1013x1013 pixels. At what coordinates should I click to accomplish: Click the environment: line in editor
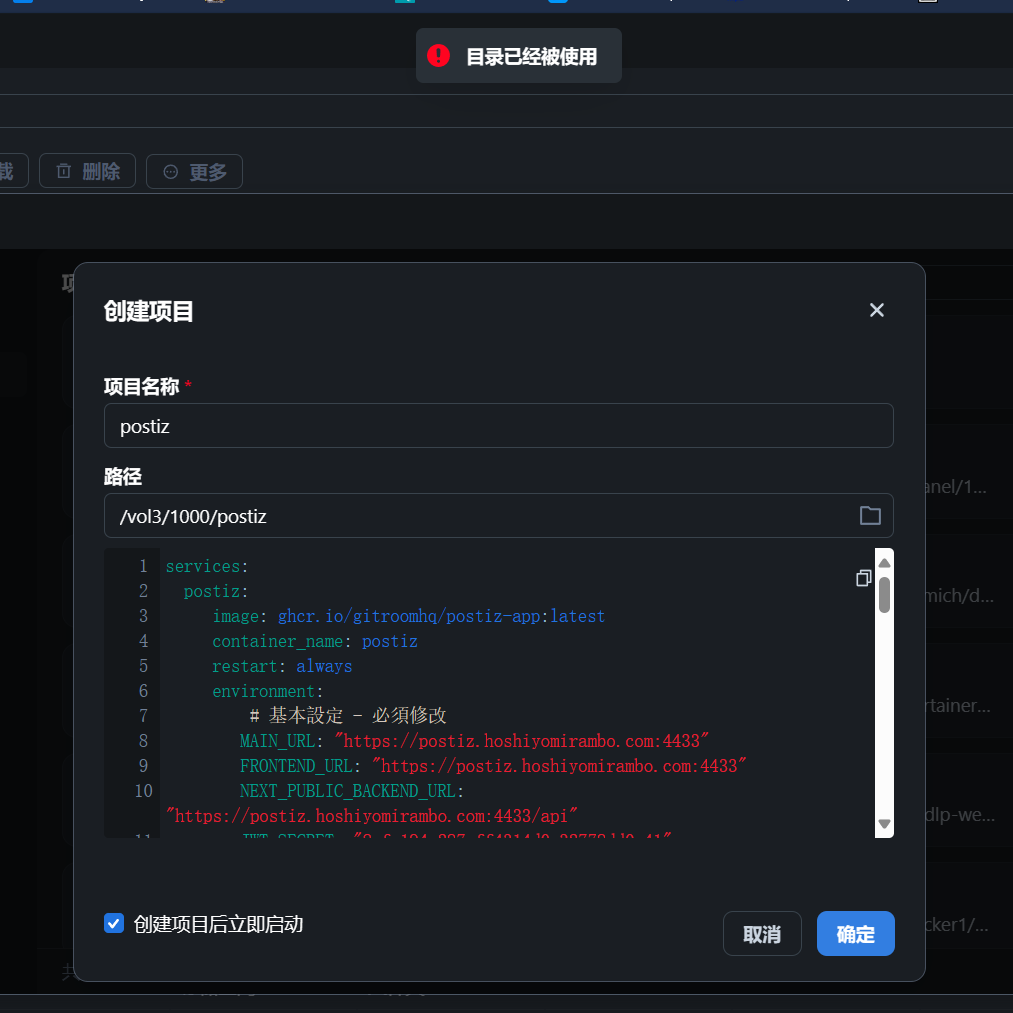pos(267,691)
